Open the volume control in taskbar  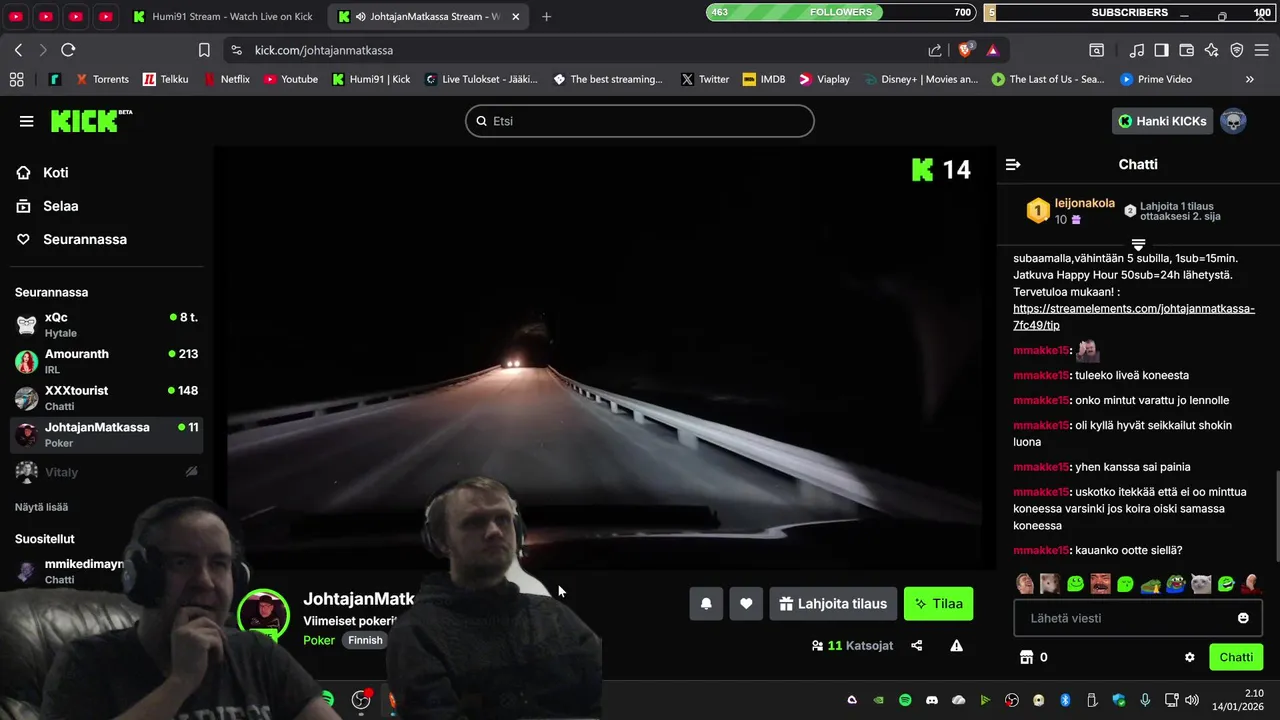(1191, 700)
